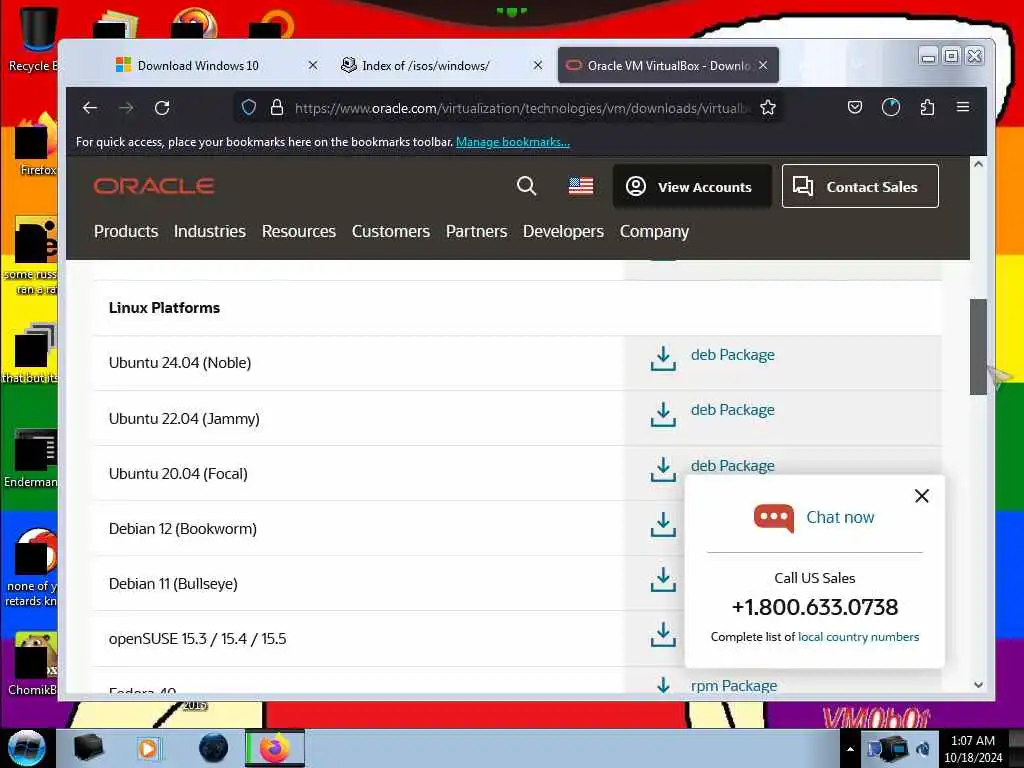Click the Contact Sales button
This screenshot has width=1024, height=768.
click(x=860, y=187)
